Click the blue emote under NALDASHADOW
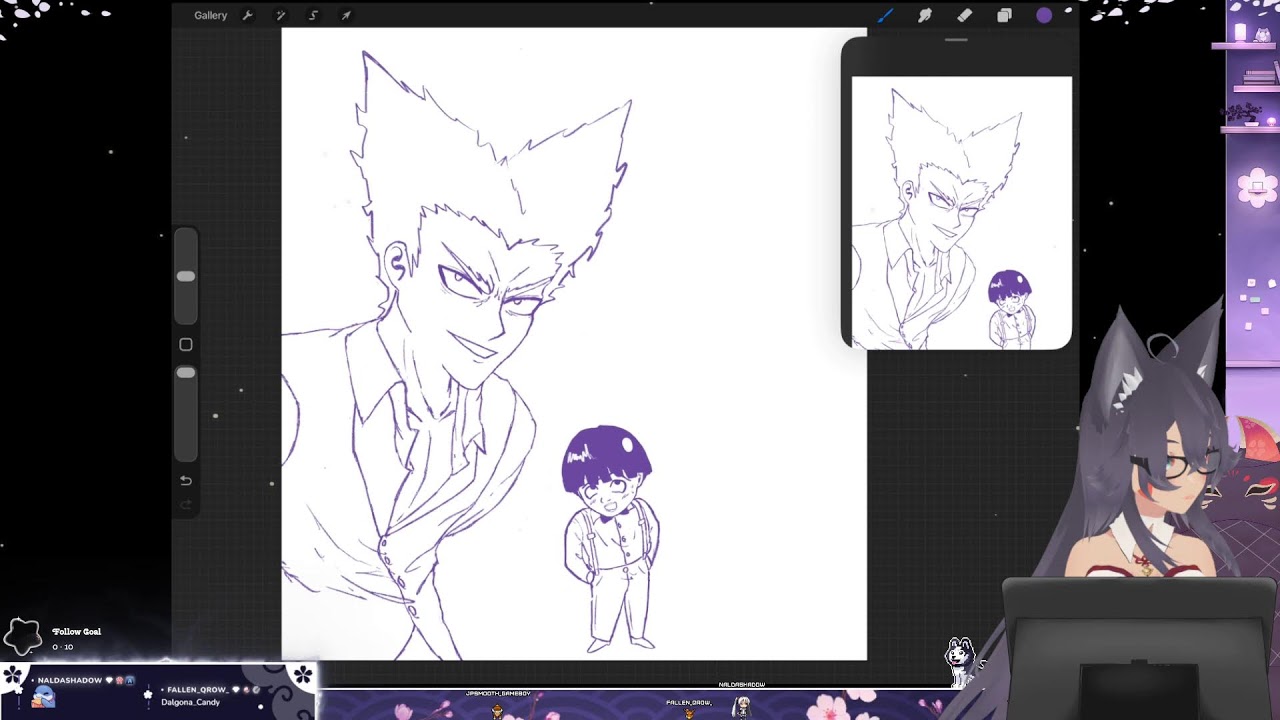The height and width of the screenshot is (720, 1280). [43, 697]
